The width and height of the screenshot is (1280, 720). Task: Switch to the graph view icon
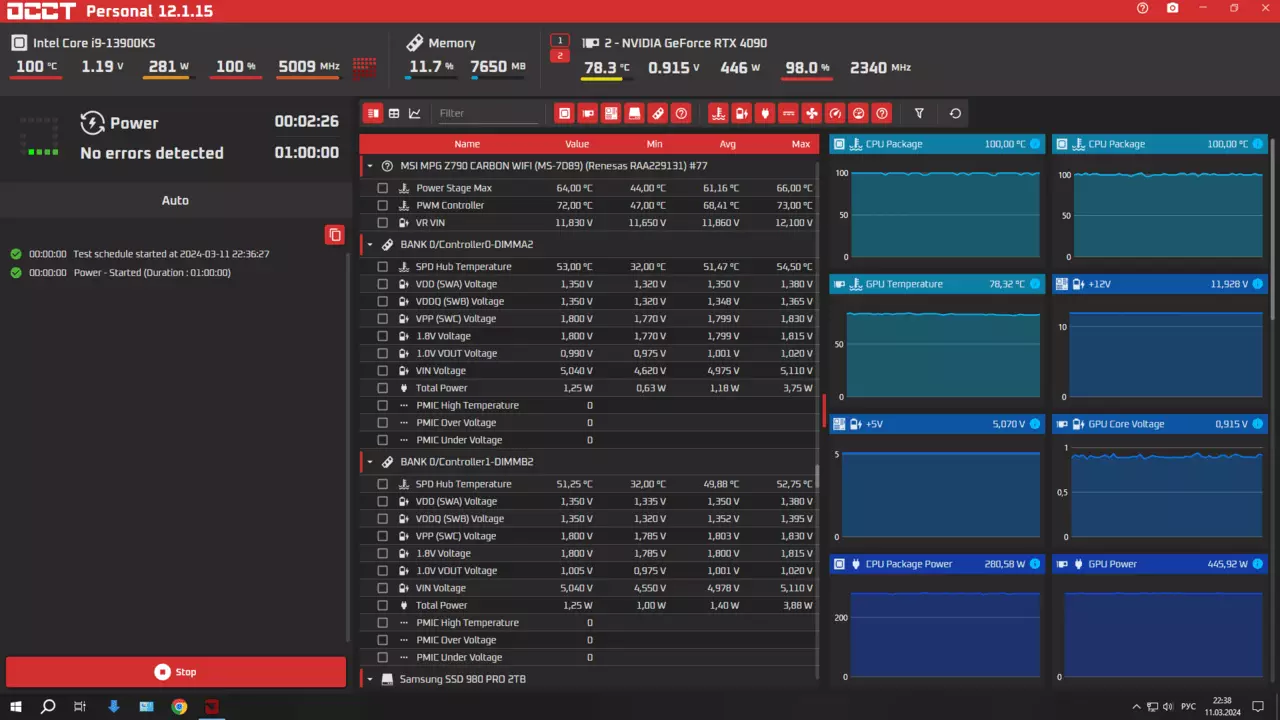pos(415,113)
